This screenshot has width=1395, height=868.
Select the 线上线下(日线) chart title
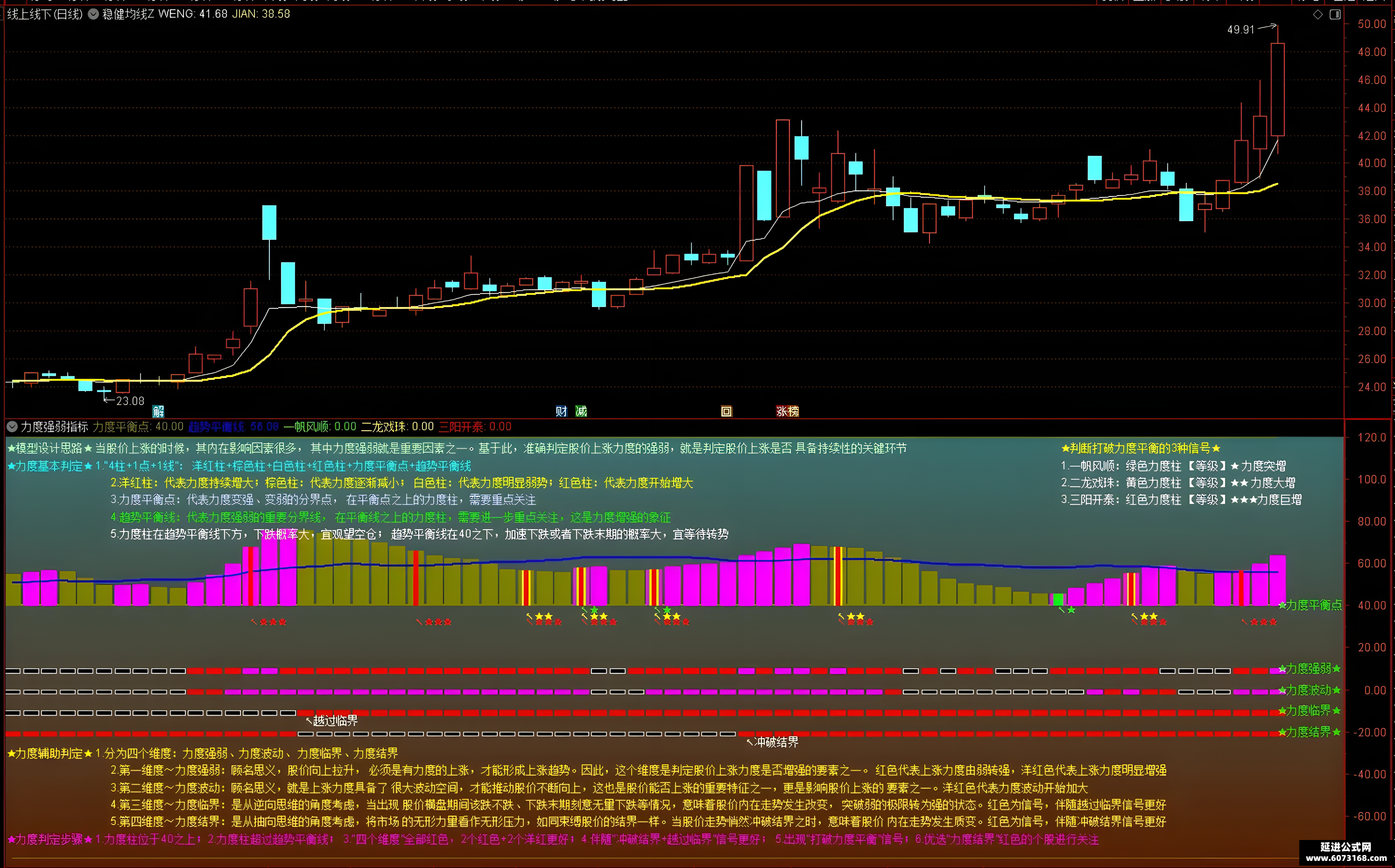click(45, 14)
